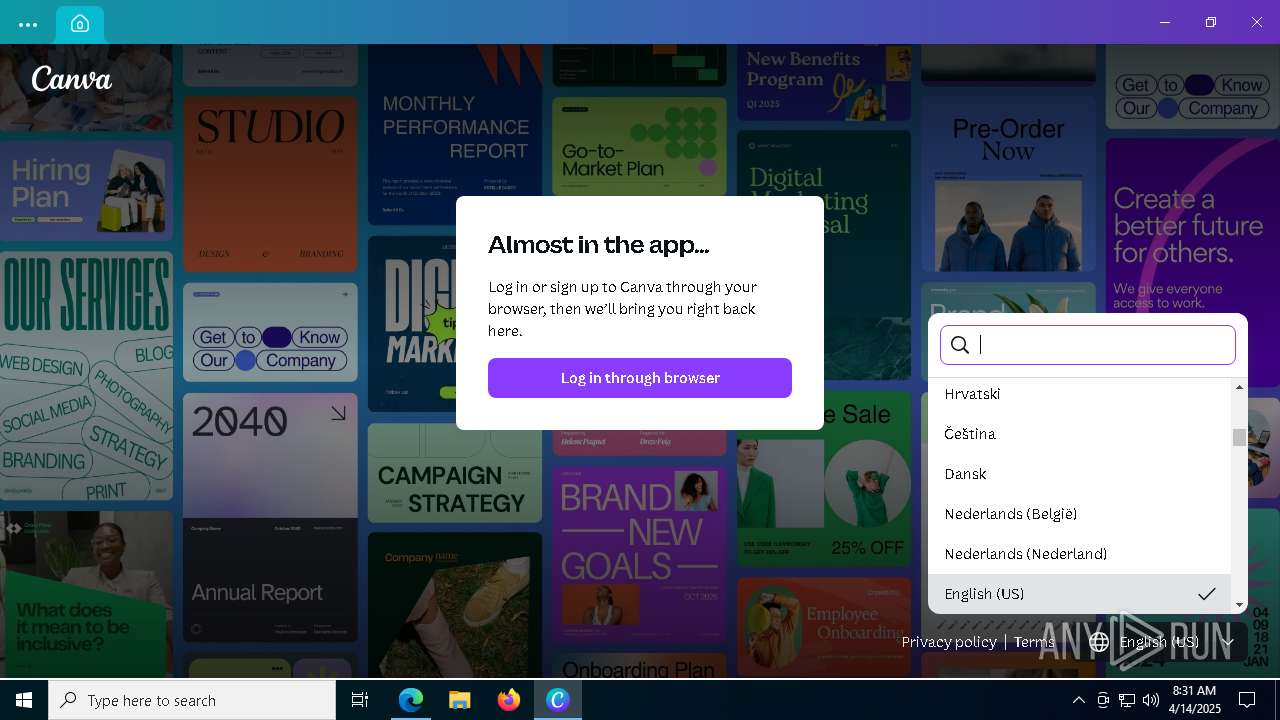Click the Brand New Goals thumbnail
The height and width of the screenshot is (720, 1280).
[640, 555]
